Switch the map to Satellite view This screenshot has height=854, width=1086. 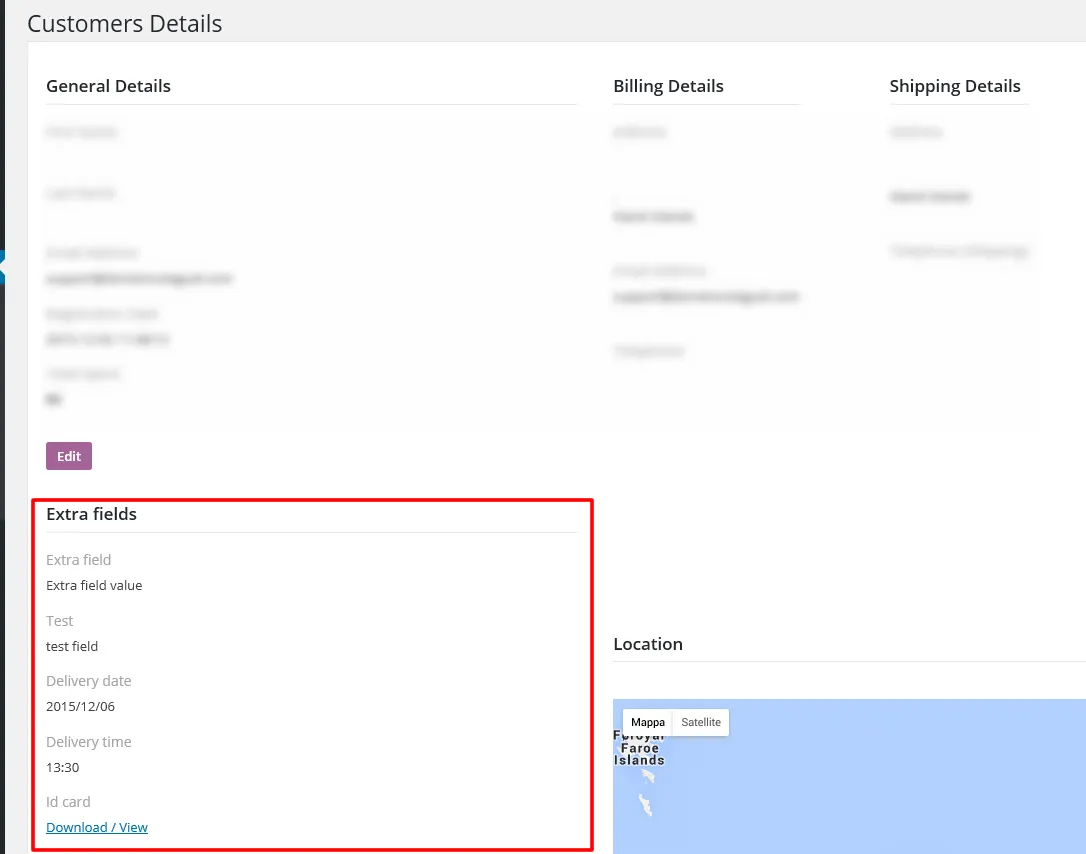click(700, 721)
